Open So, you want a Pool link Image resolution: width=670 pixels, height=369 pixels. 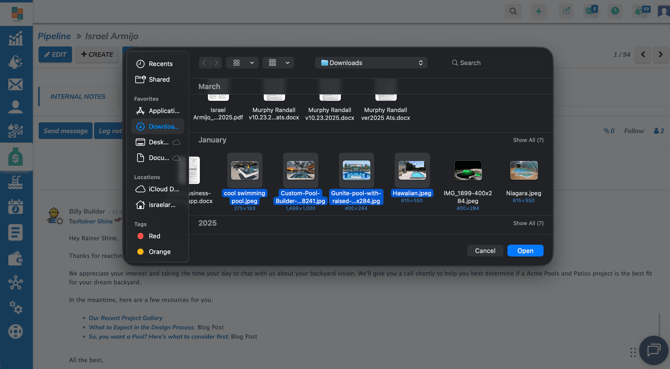point(159,337)
